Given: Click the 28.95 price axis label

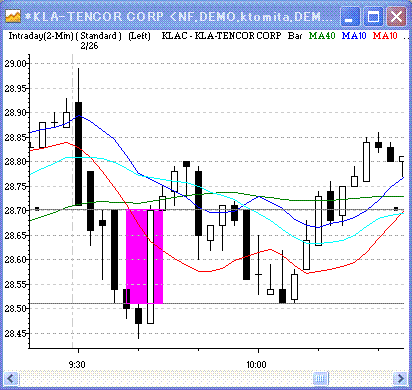Looking at the screenshot, I should point(16,88).
